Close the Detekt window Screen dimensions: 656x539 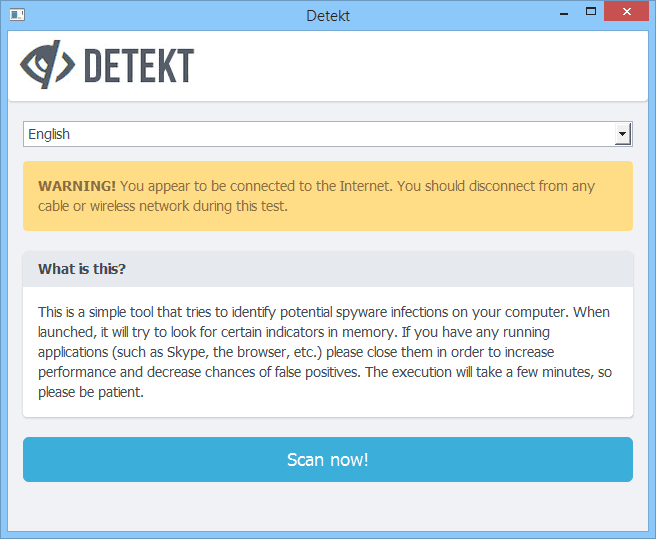coord(626,11)
